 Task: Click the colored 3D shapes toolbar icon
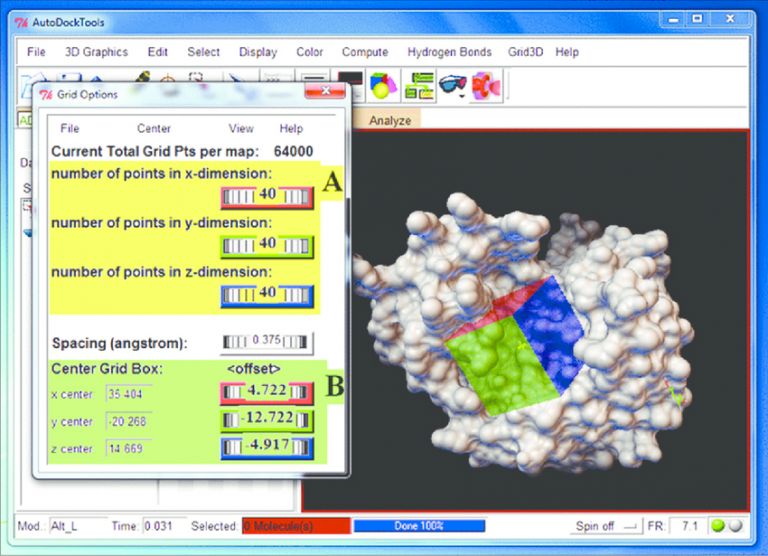click(x=381, y=87)
